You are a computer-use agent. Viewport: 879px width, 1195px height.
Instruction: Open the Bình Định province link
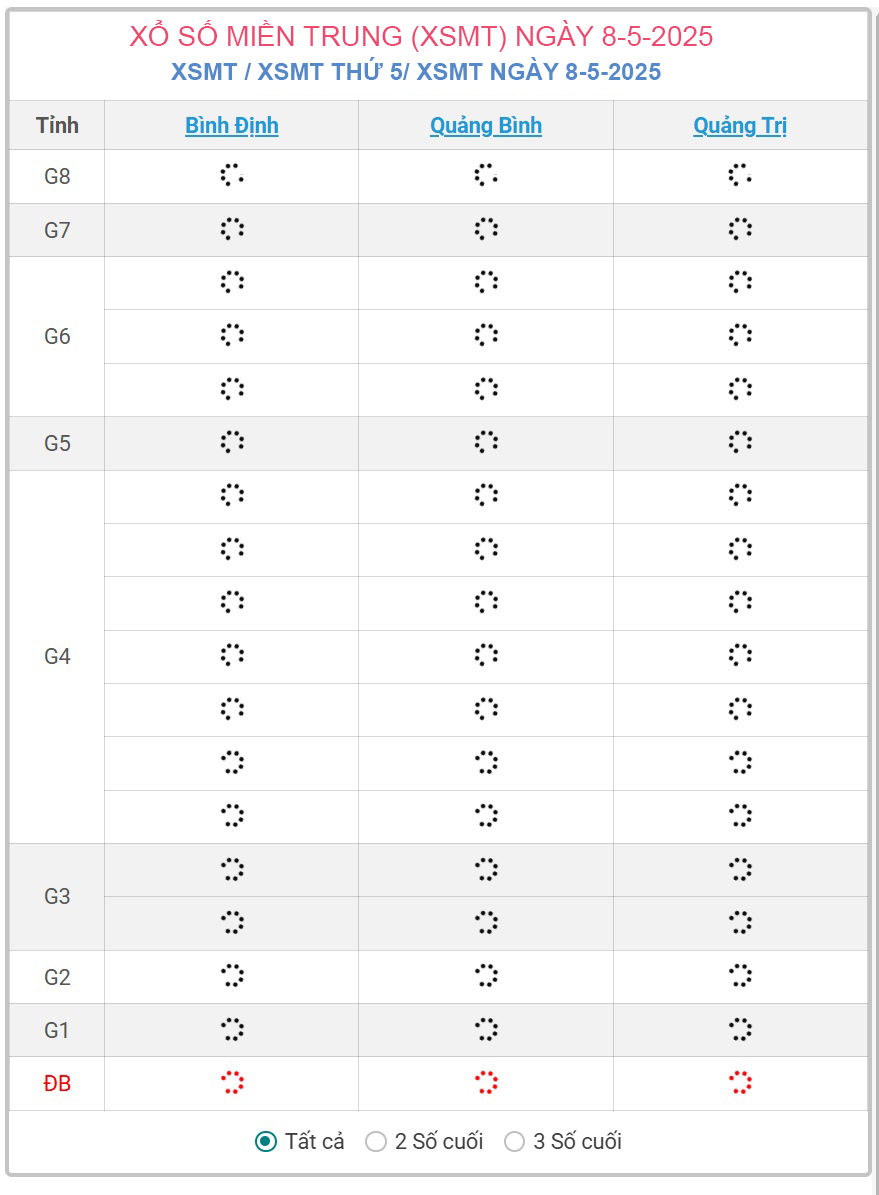click(232, 125)
